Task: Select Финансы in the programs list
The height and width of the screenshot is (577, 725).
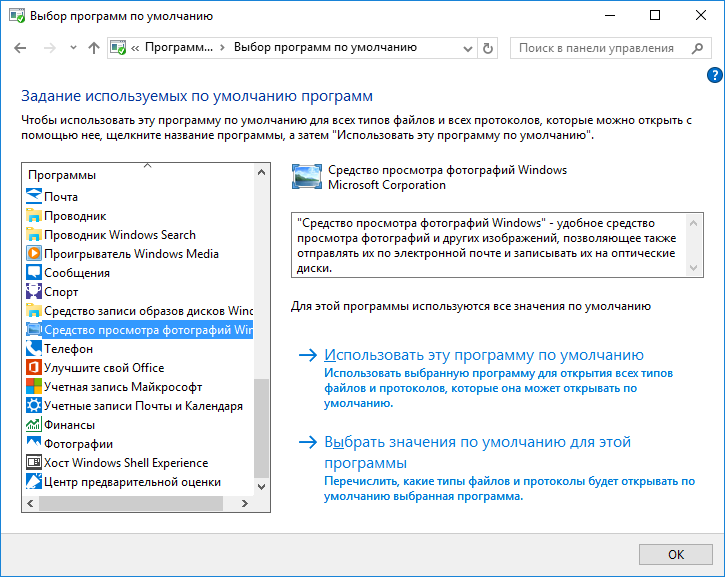Action: tap(69, 424)
